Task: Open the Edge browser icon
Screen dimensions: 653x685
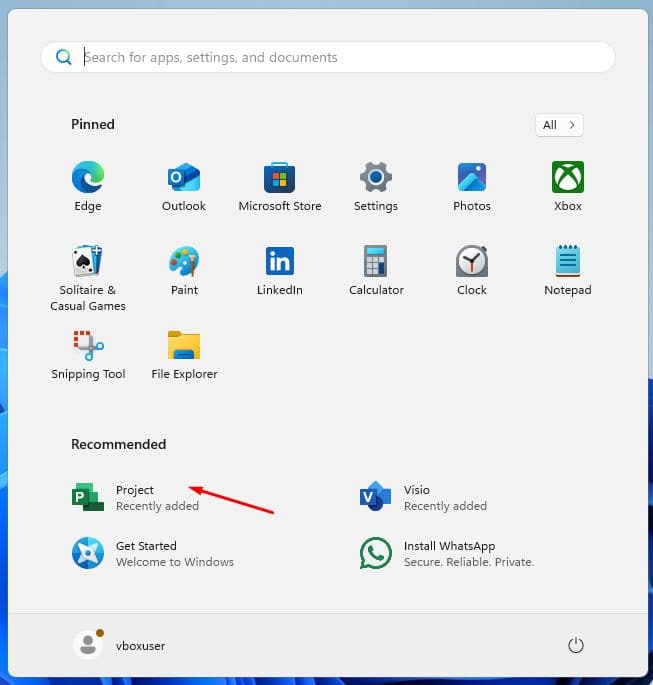Action: click(x=88, y=178)
